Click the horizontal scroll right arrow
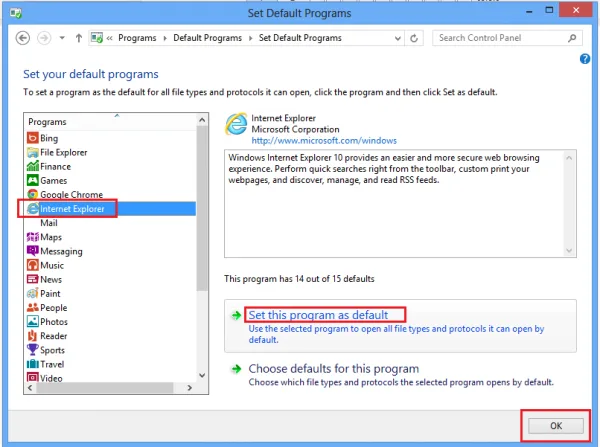600x447 pixels. (189, 388)
